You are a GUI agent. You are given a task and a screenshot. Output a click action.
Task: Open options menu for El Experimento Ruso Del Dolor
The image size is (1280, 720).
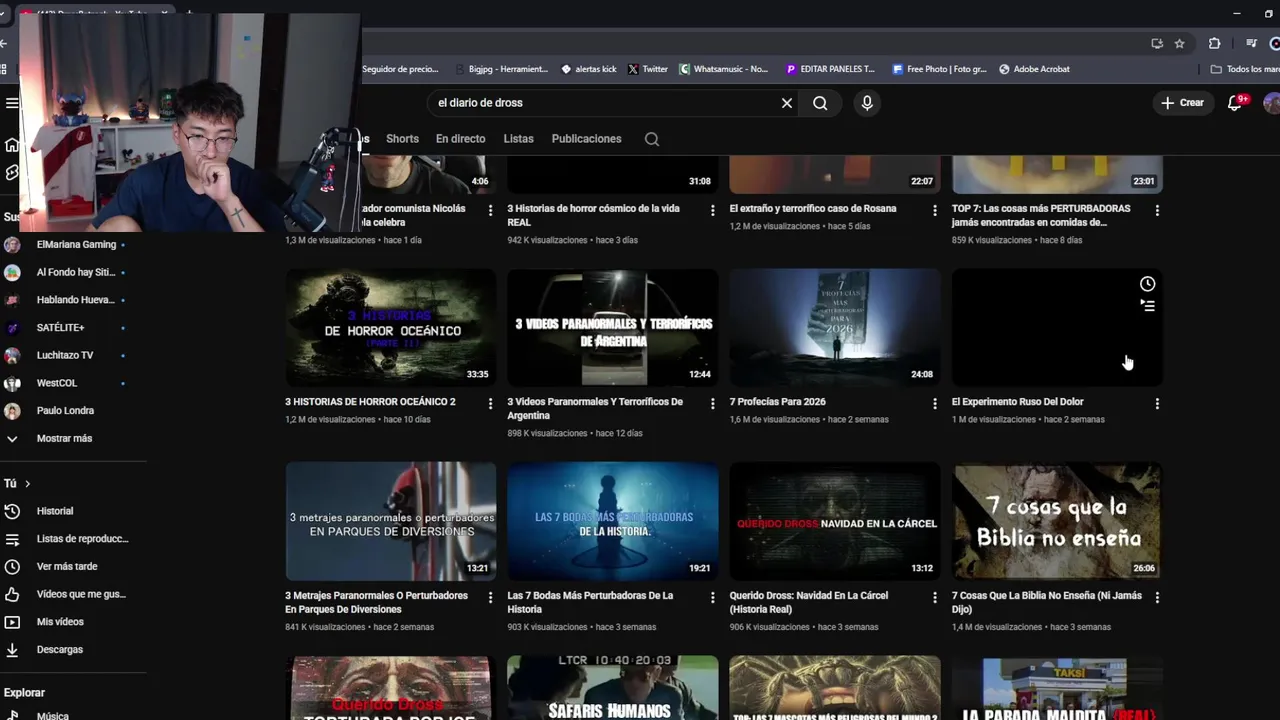[x=1157, y=403]
